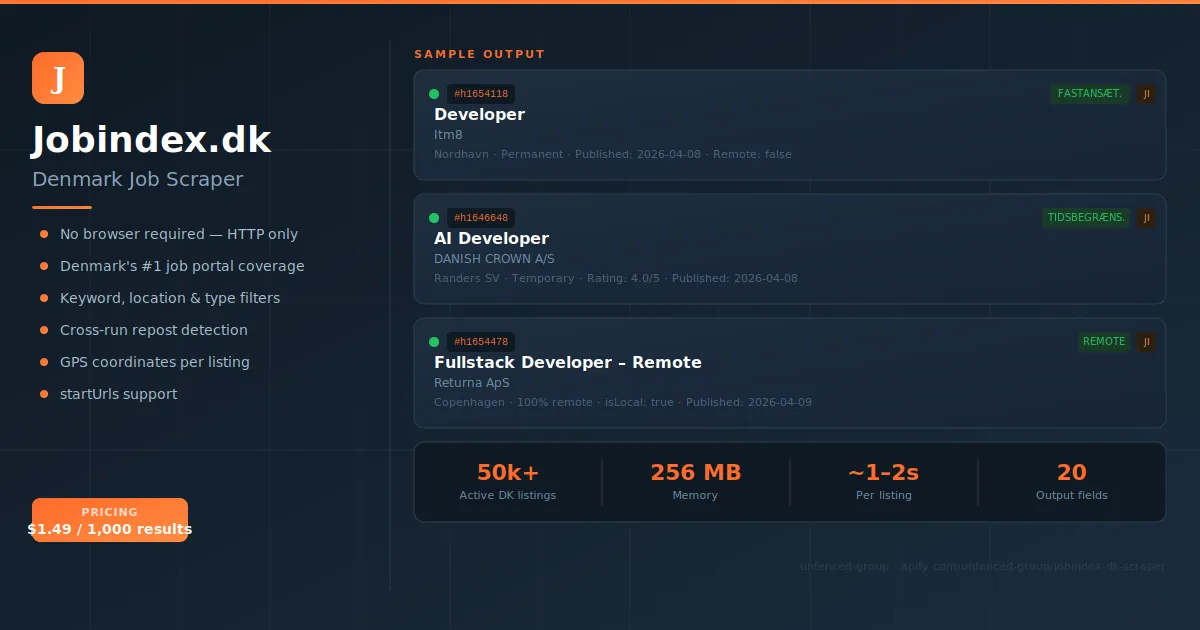Toggle the green status dot on AI Developer listing

pos(434,217)
